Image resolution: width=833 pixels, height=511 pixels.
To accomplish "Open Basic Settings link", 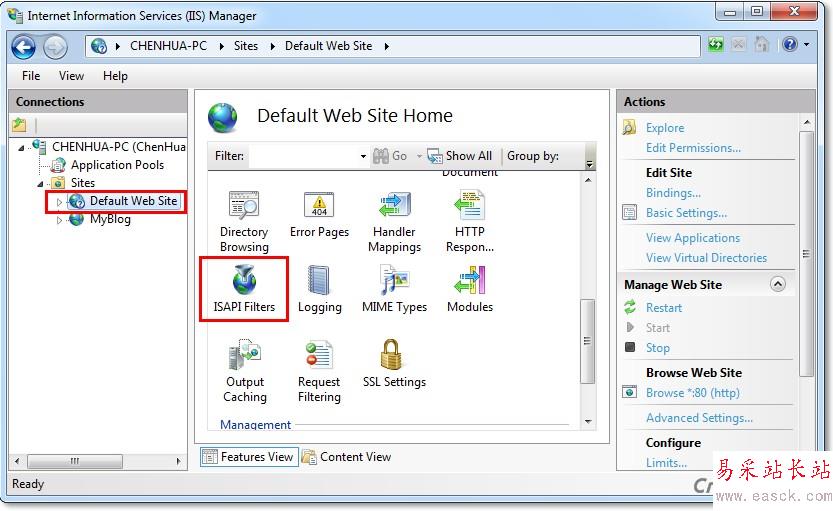I will click(x=686, y=213).
